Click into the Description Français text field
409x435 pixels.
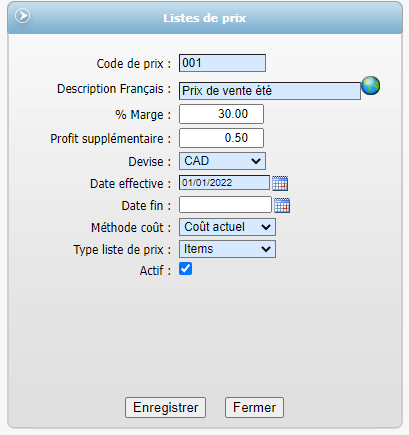click(x=270, y=91)
